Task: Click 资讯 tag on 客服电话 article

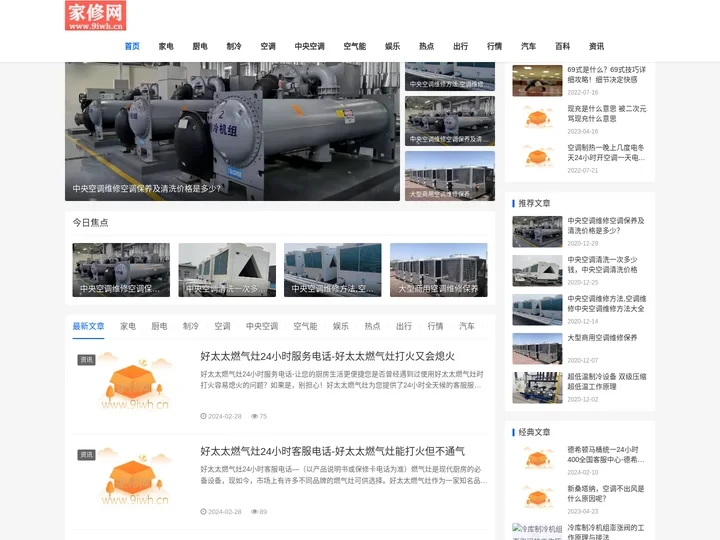Action: pos(86,455)
